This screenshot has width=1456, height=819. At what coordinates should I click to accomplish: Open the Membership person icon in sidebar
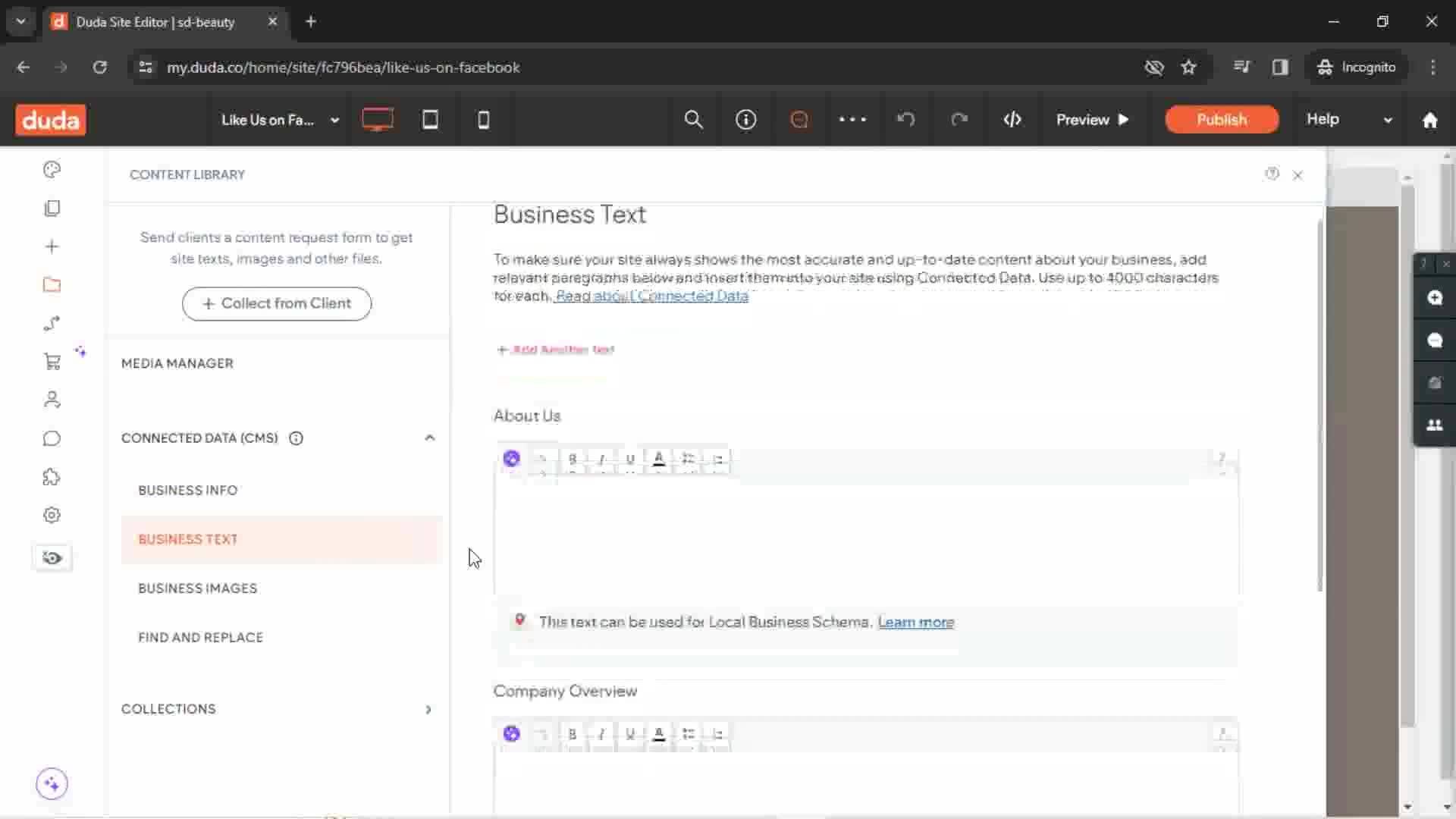(52, 400)
